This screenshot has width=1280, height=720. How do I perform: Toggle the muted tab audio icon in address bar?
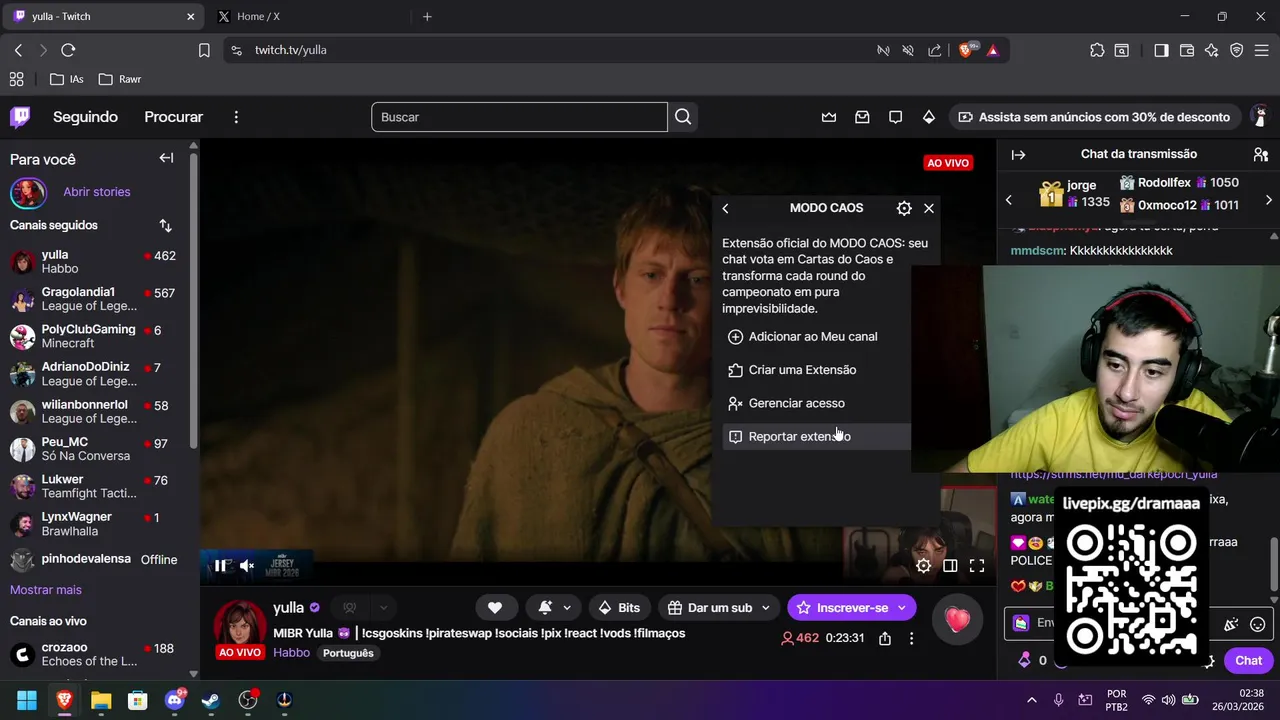click(908, 50)
